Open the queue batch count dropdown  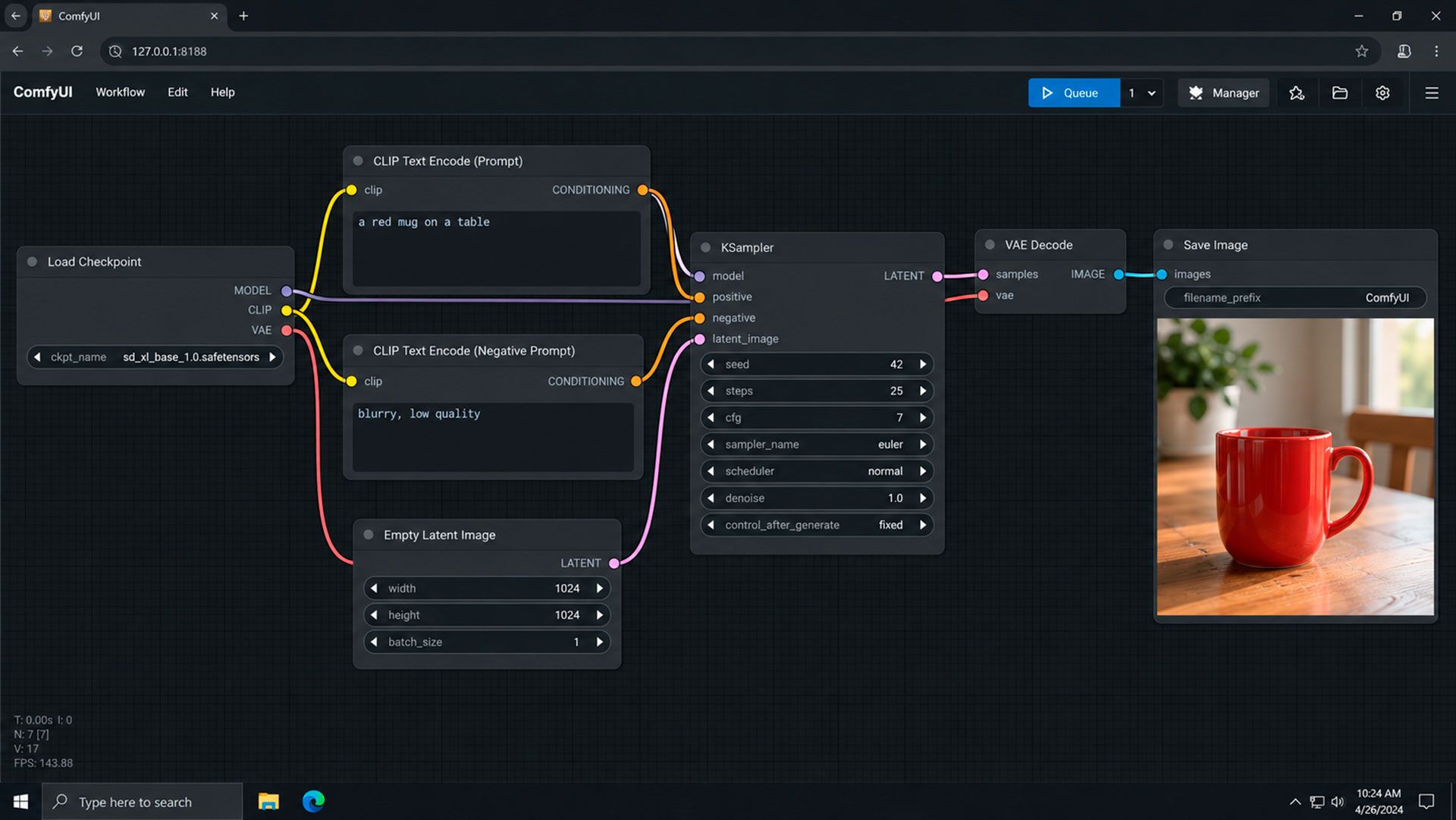click(x=1151, y=93)
